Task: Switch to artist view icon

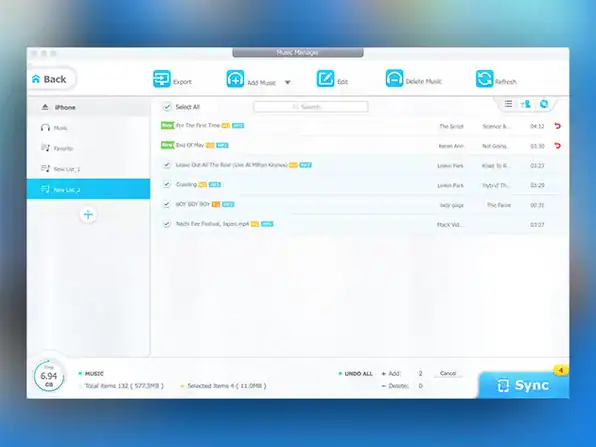Action: (526, 104)
